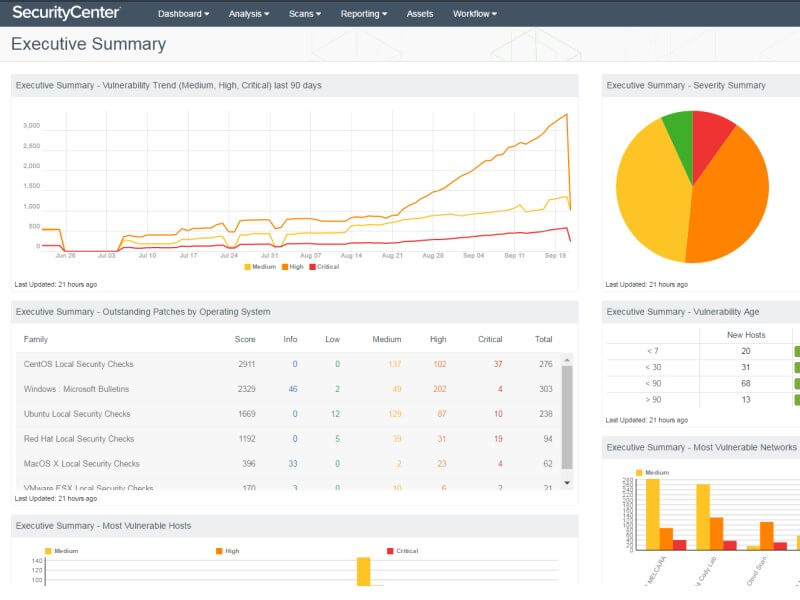Toggle Medium series in trend chart legend
This screenshot has width=800, height=600.
(x=263, y=267)
